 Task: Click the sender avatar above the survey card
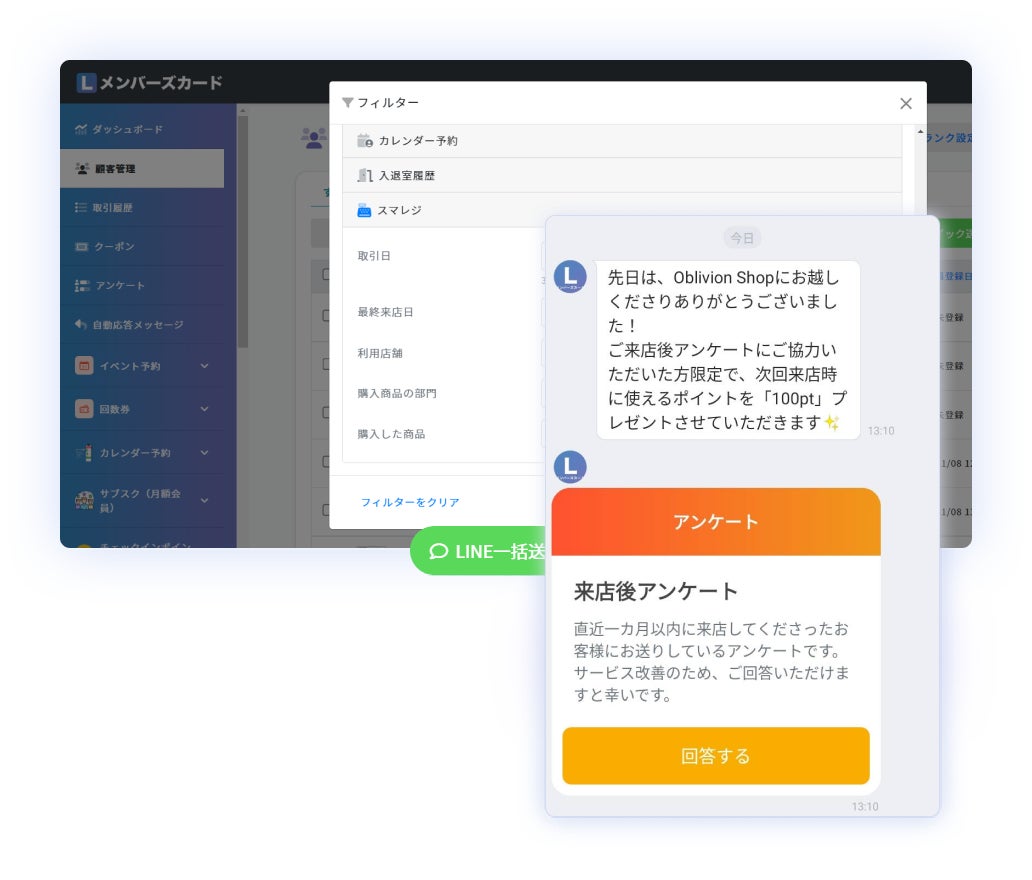tap(570, 467)
